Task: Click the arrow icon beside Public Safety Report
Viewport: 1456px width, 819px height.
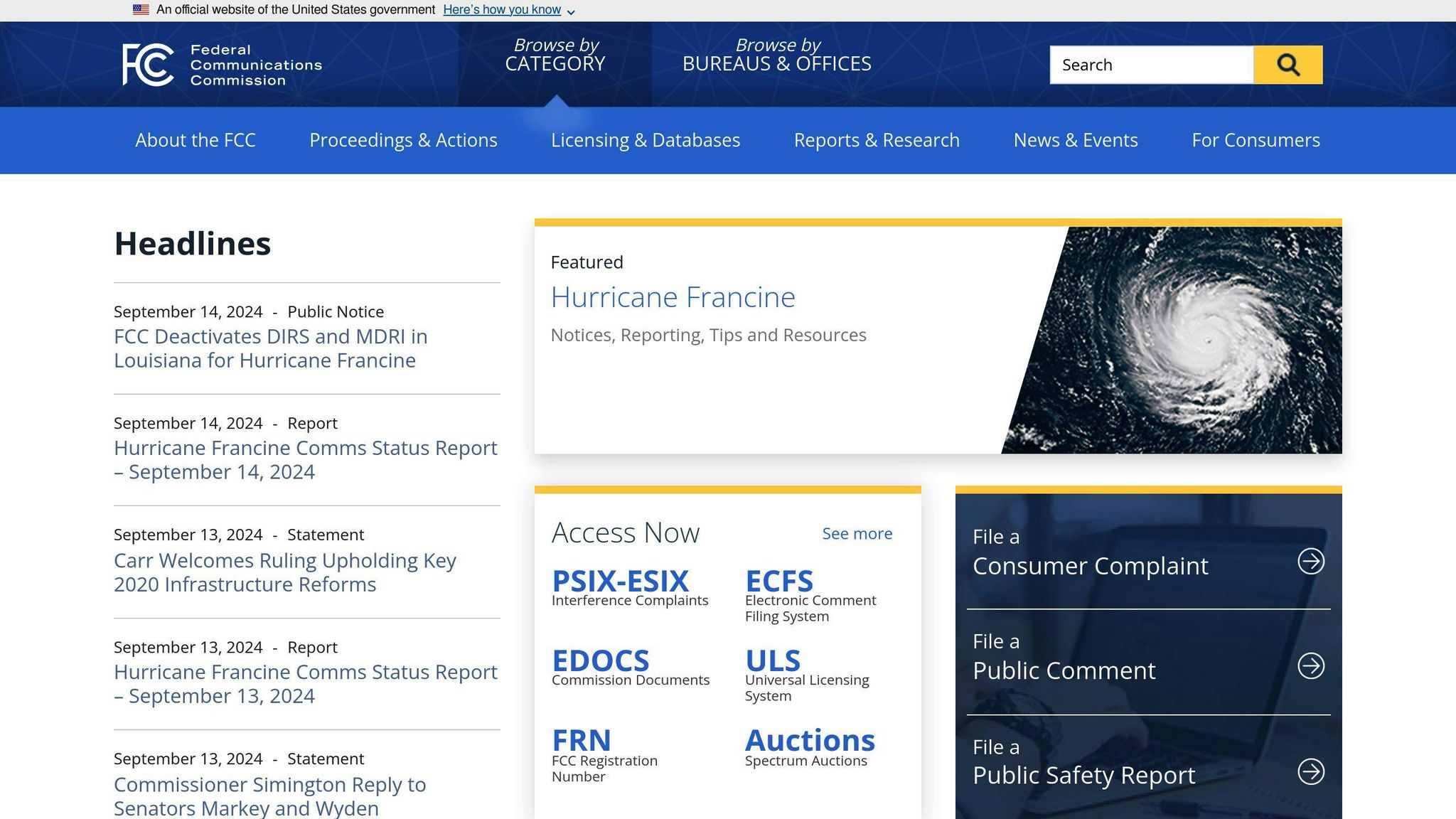Action: (1311, 771)
